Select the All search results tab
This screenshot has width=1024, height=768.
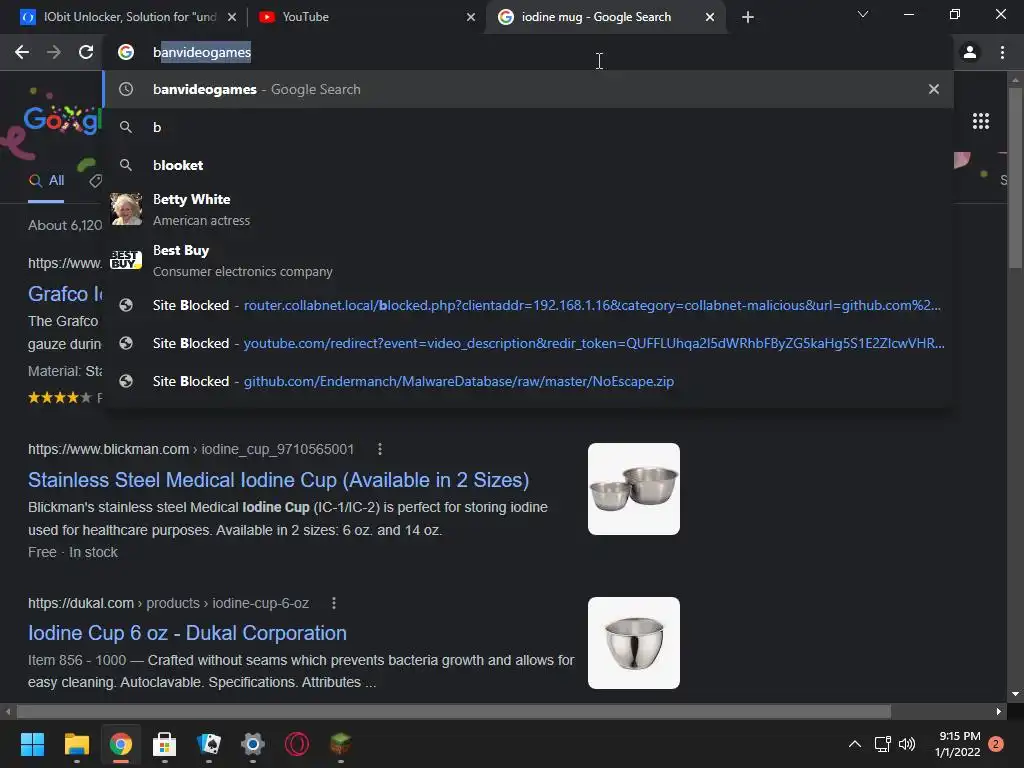pos(46,181)
